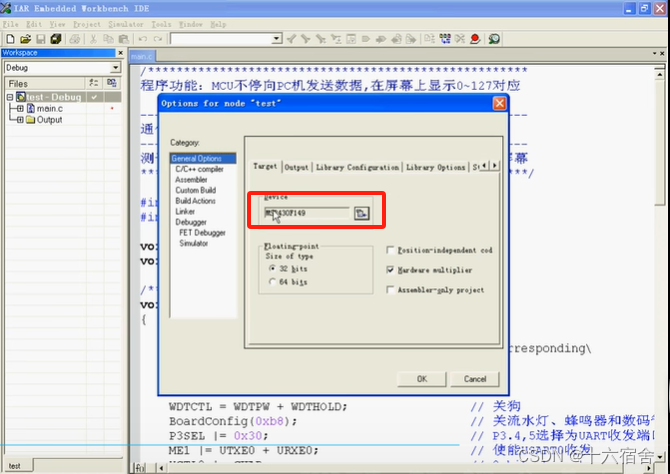The width and height of the screenshot is (670, 474).
Task: Close the Workspace panel
Action: (x=120, y=53)
